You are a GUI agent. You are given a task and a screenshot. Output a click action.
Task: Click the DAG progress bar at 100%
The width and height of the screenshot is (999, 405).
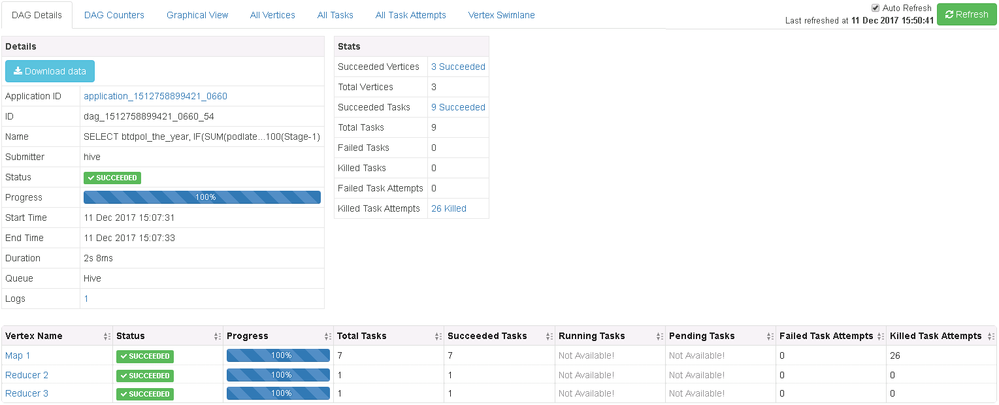tap(203, 197)
